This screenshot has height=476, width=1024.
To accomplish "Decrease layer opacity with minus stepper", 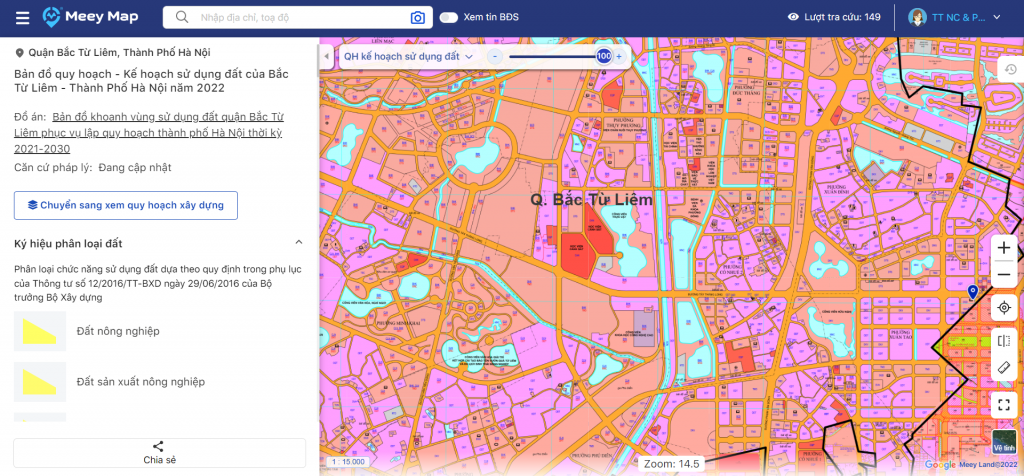I will [494, 57].
